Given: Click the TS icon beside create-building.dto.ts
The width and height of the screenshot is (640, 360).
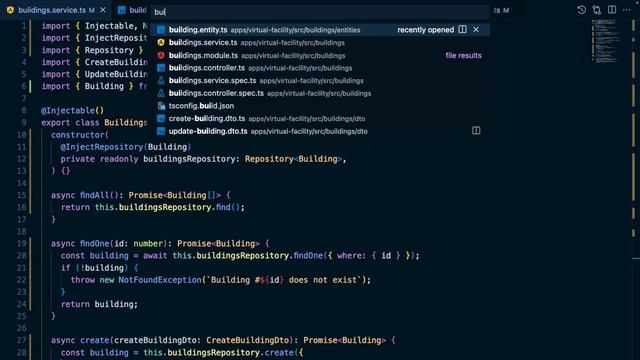Looking at the screenshot, I should click(161, 118).
